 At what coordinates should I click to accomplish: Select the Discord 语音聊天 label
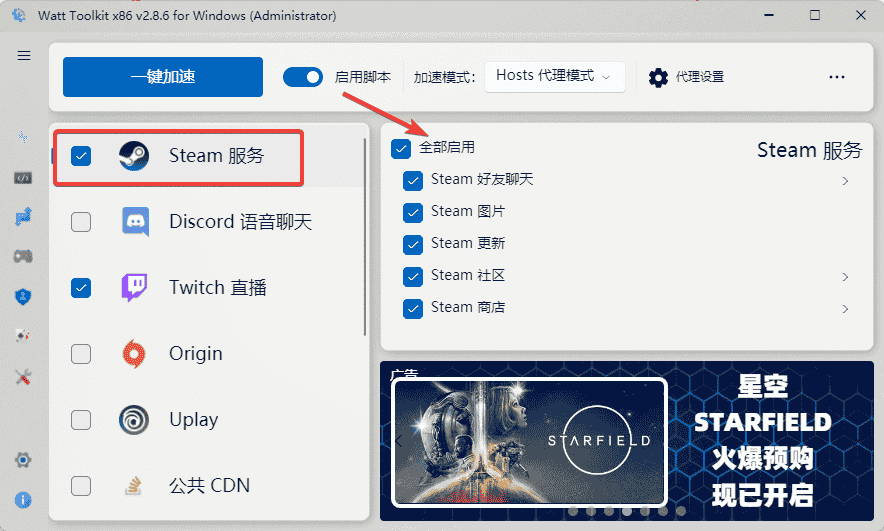tap(241, 222)
